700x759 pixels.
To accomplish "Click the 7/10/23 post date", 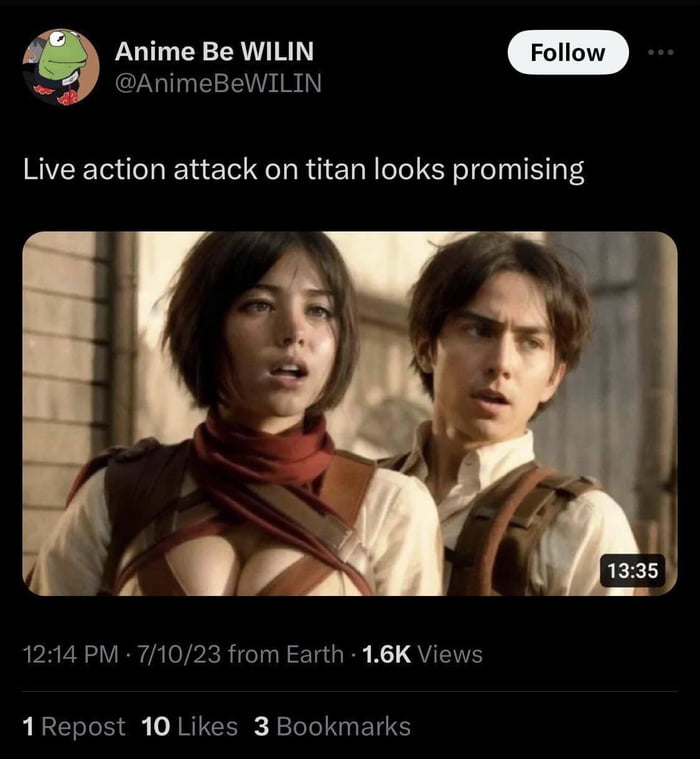I will 179,654.
